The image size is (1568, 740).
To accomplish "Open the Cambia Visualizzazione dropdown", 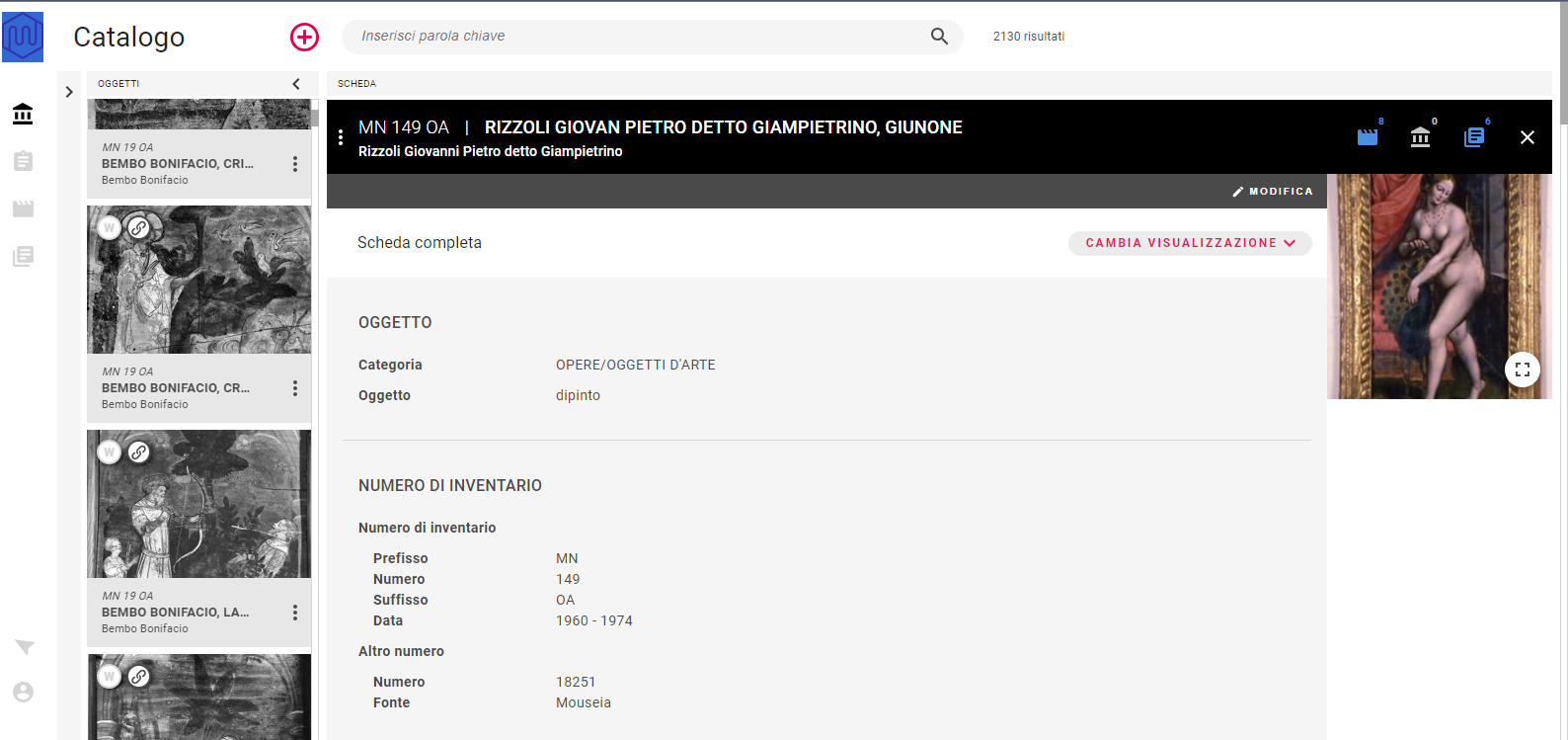I will [1190, 243].
